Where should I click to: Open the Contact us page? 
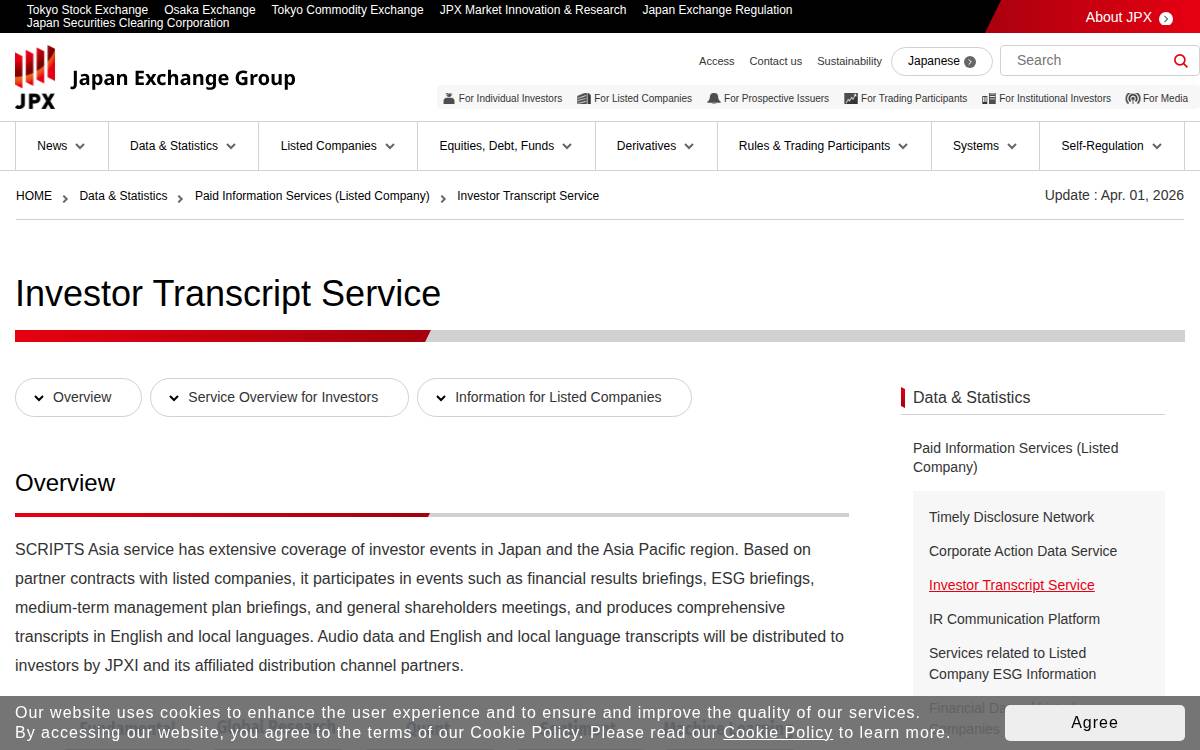tap(775, 61)
